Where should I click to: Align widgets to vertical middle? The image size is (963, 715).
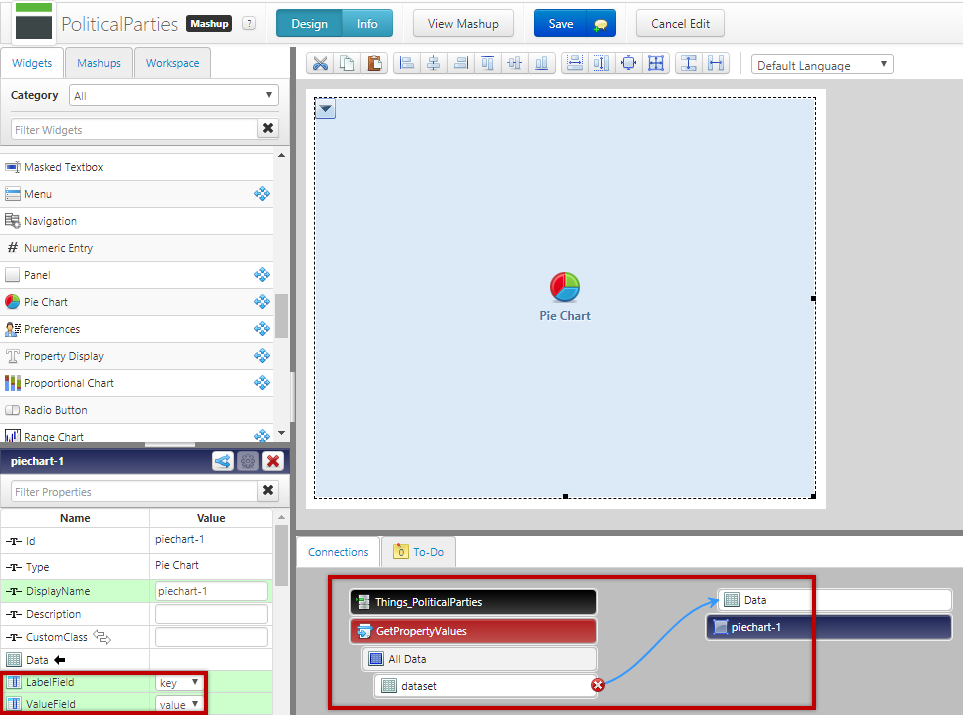coord(515,63)
